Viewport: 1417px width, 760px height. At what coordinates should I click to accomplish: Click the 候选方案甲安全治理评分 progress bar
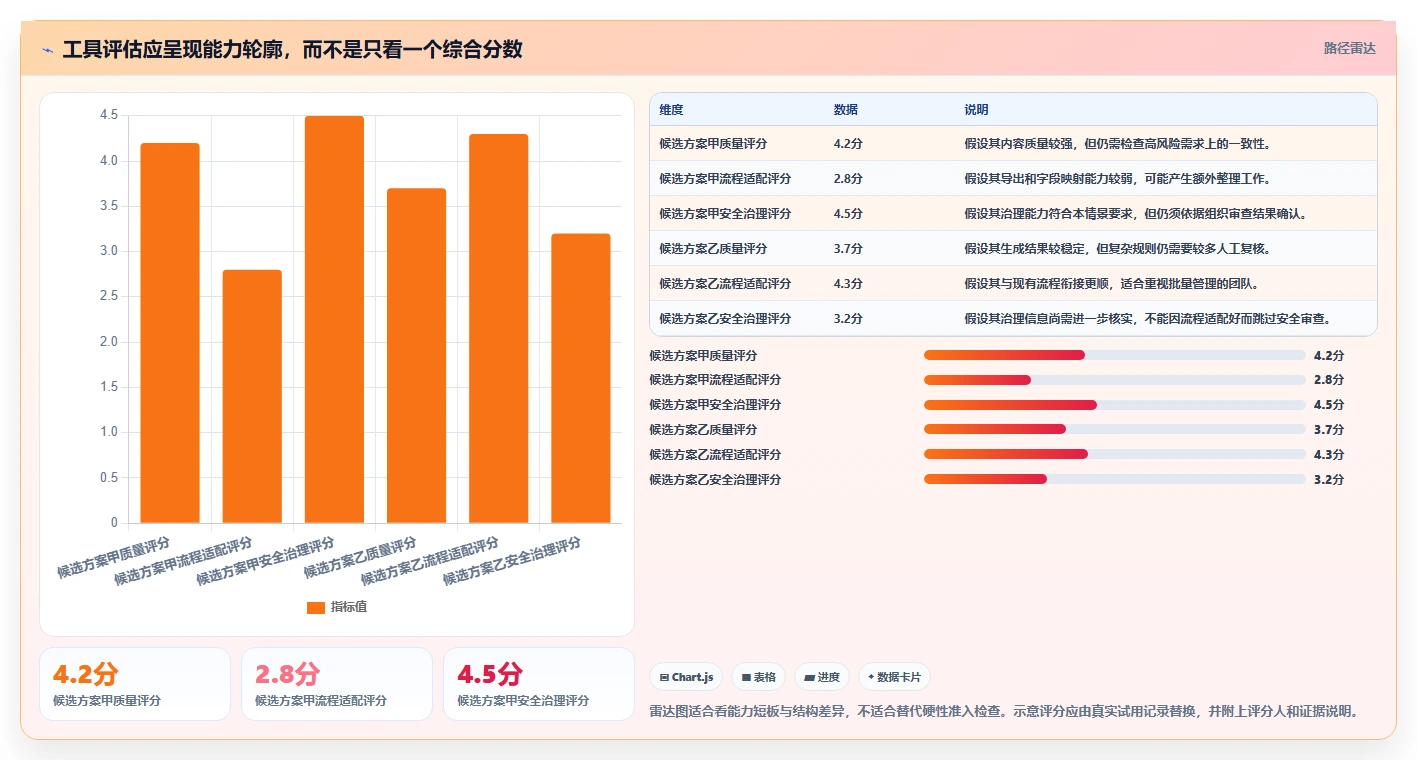(1115, 405)
